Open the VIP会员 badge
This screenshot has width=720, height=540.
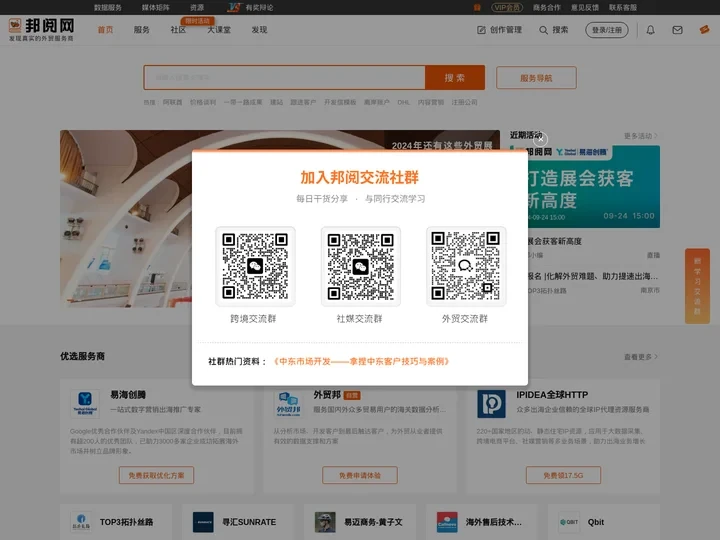pos(507,7)
